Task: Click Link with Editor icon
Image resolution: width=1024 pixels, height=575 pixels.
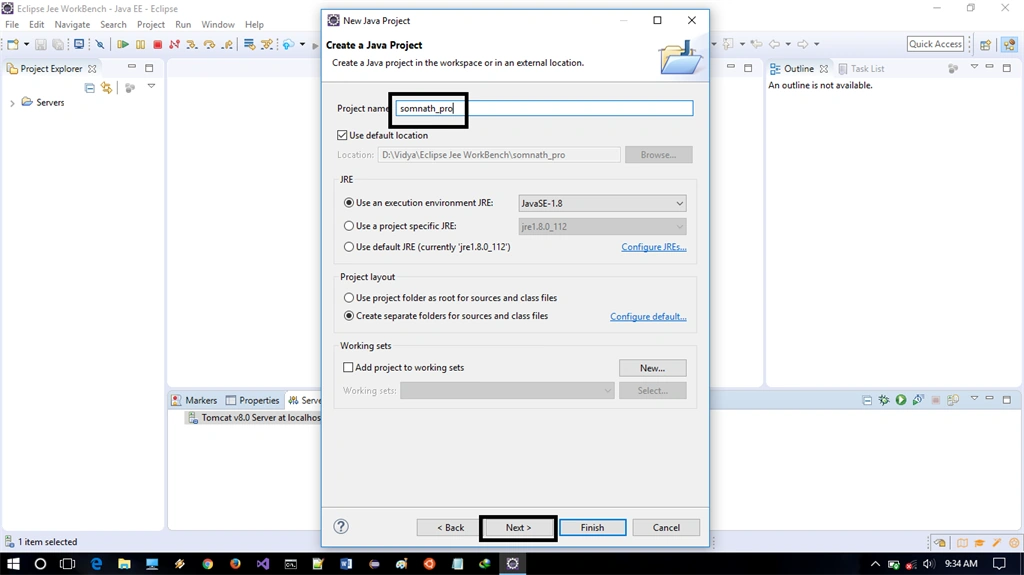Action: 106,88
